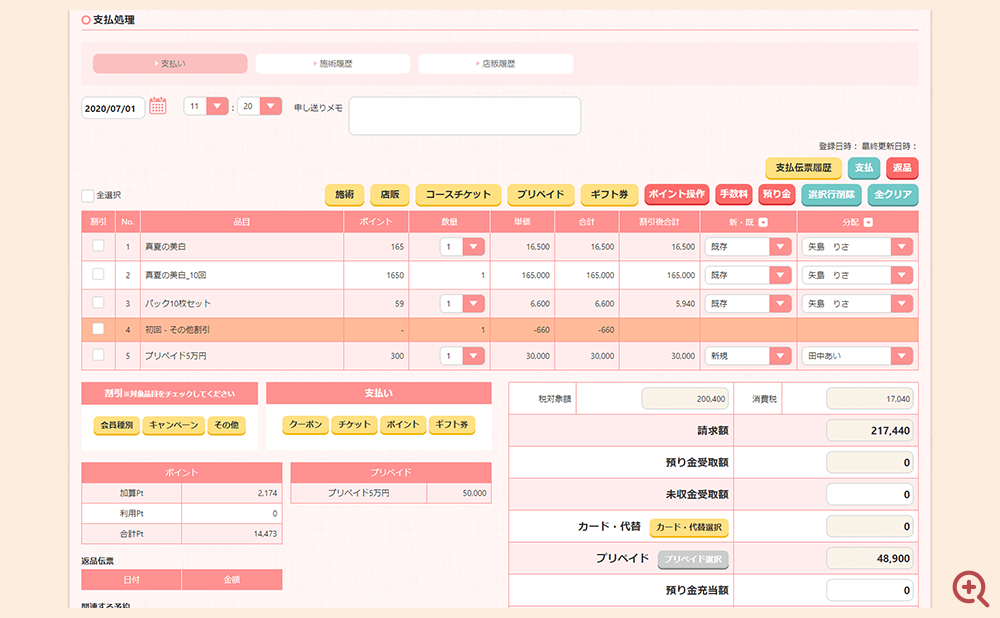Click the date field 2020/07/01
1000x618 pixels.
[113, 108]
